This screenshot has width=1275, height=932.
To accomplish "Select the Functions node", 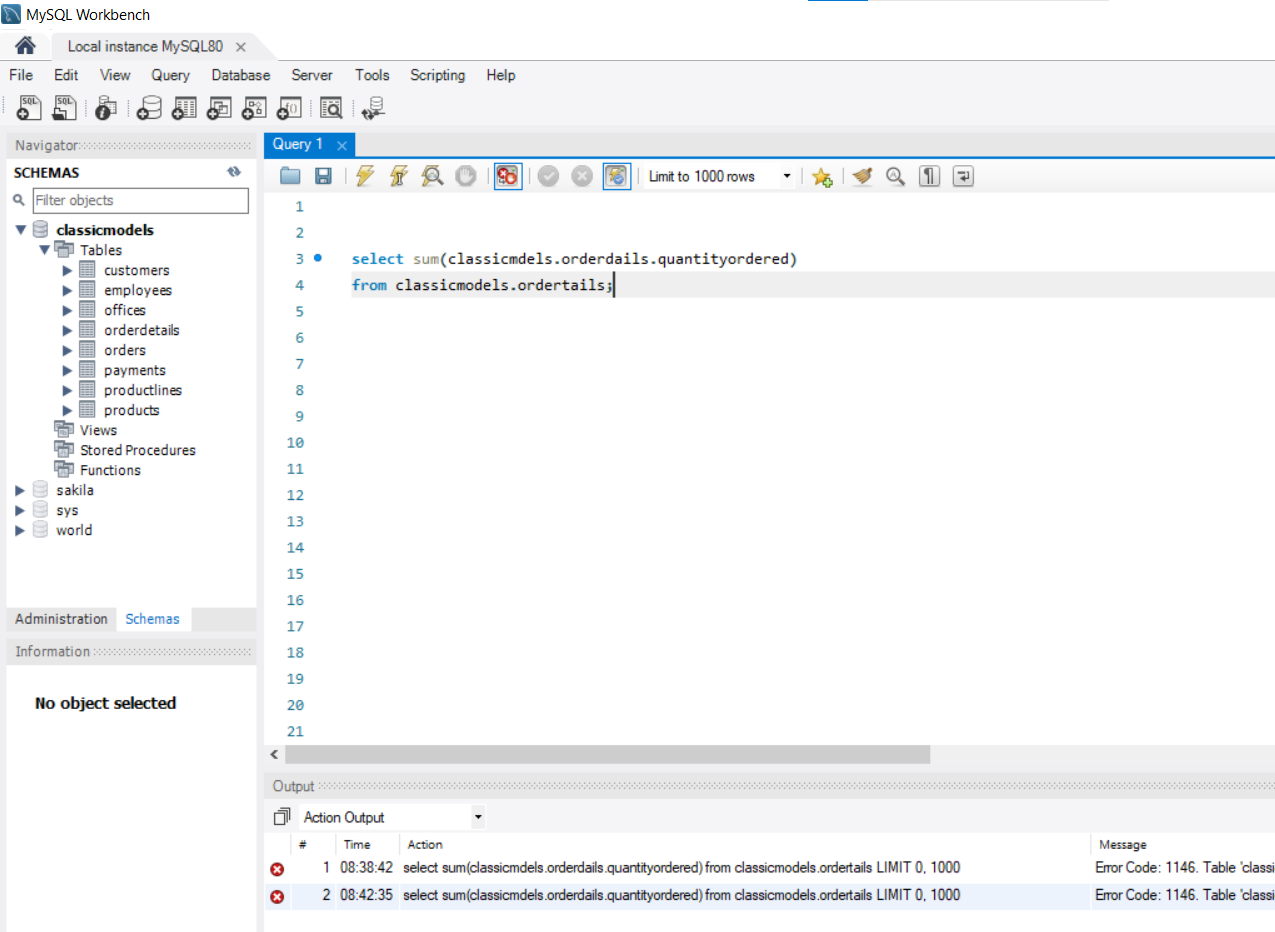I will (x=111, y=470).
